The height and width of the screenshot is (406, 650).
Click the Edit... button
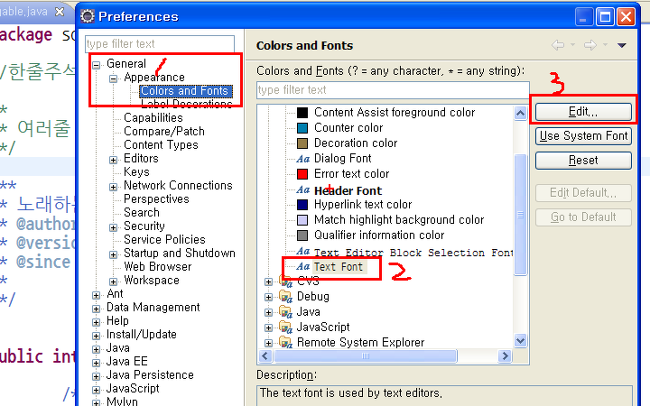(x=583, y=112)
